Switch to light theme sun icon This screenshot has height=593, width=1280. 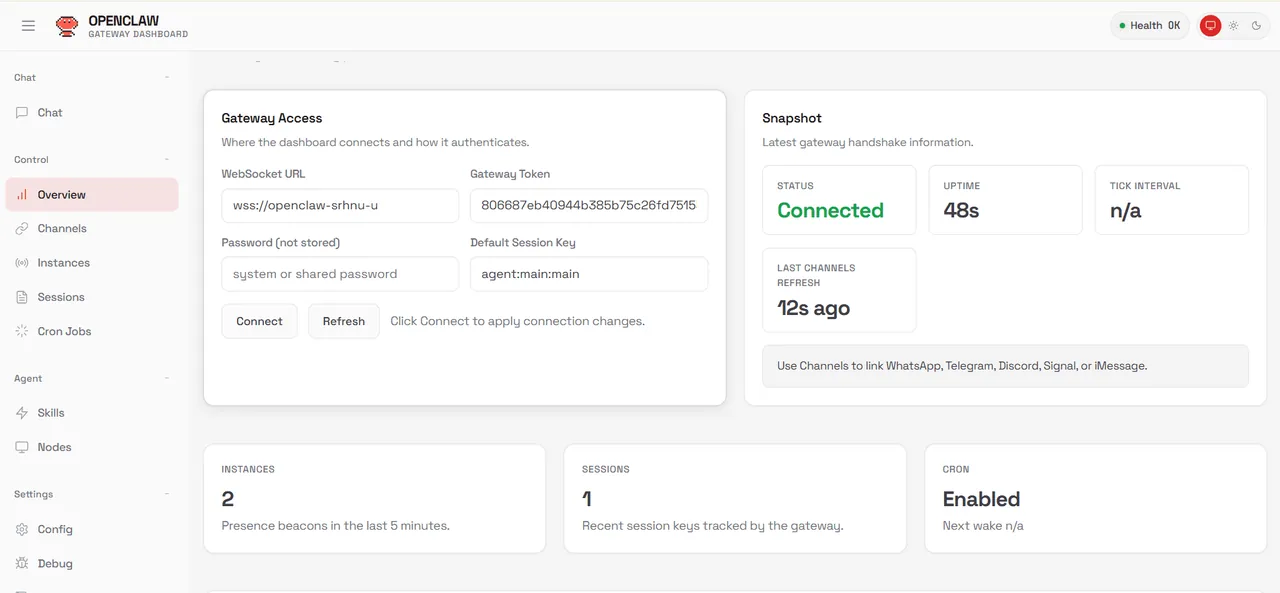pyautogui.click(x=1234, y=26)
